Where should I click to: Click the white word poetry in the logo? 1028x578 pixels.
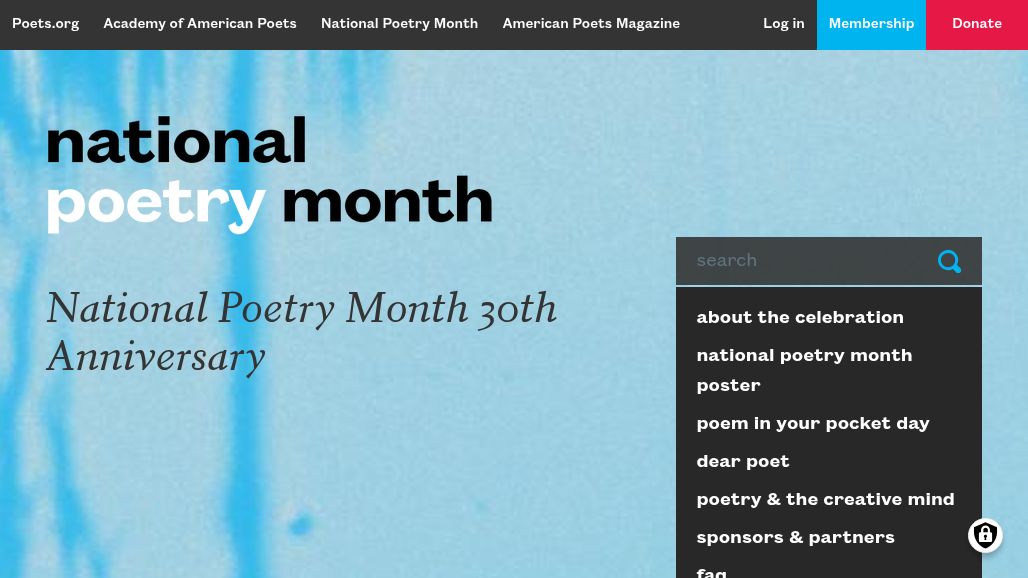(156, 204)
